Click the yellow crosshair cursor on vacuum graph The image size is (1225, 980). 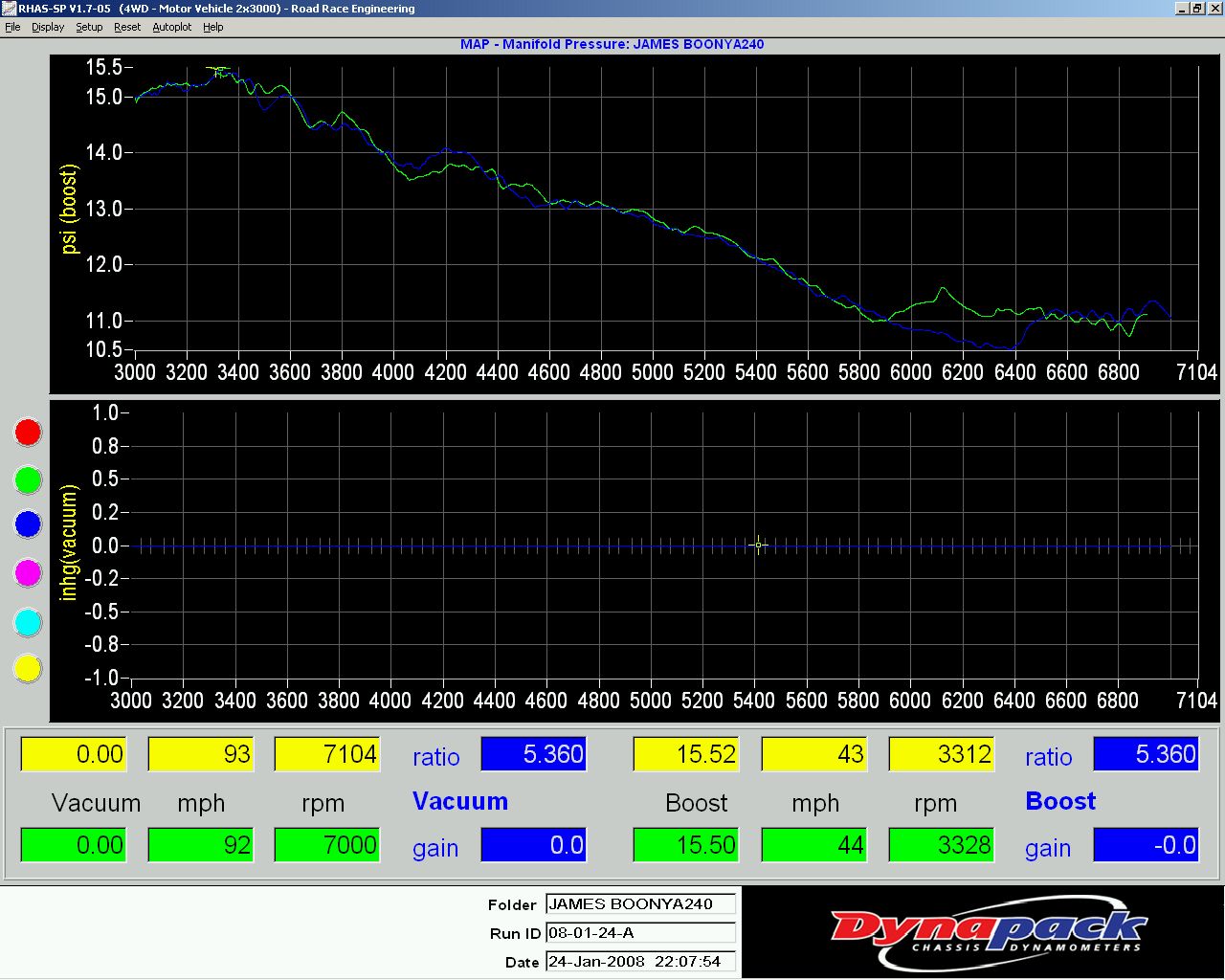pyautogui.click(x=758, y=546)
